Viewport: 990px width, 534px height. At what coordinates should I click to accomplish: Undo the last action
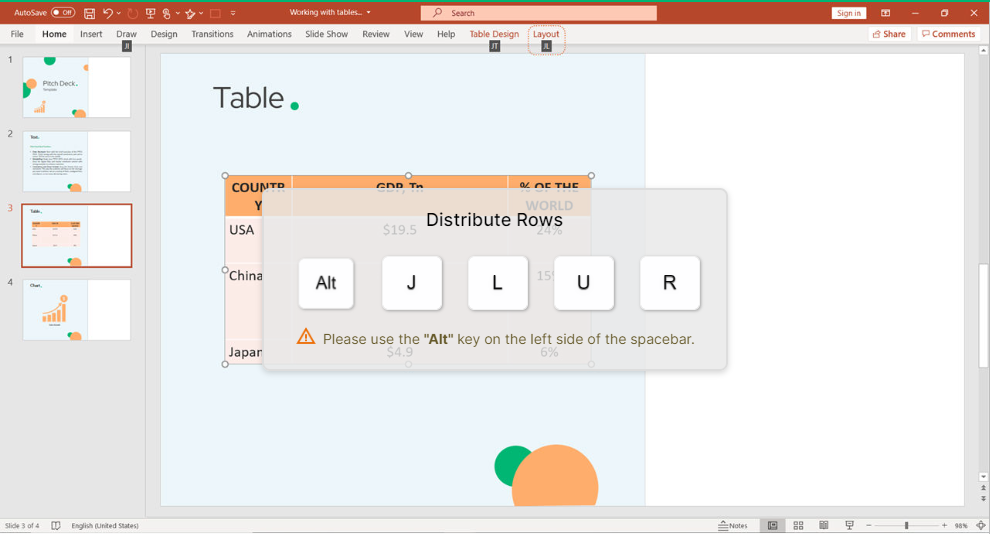107,13
